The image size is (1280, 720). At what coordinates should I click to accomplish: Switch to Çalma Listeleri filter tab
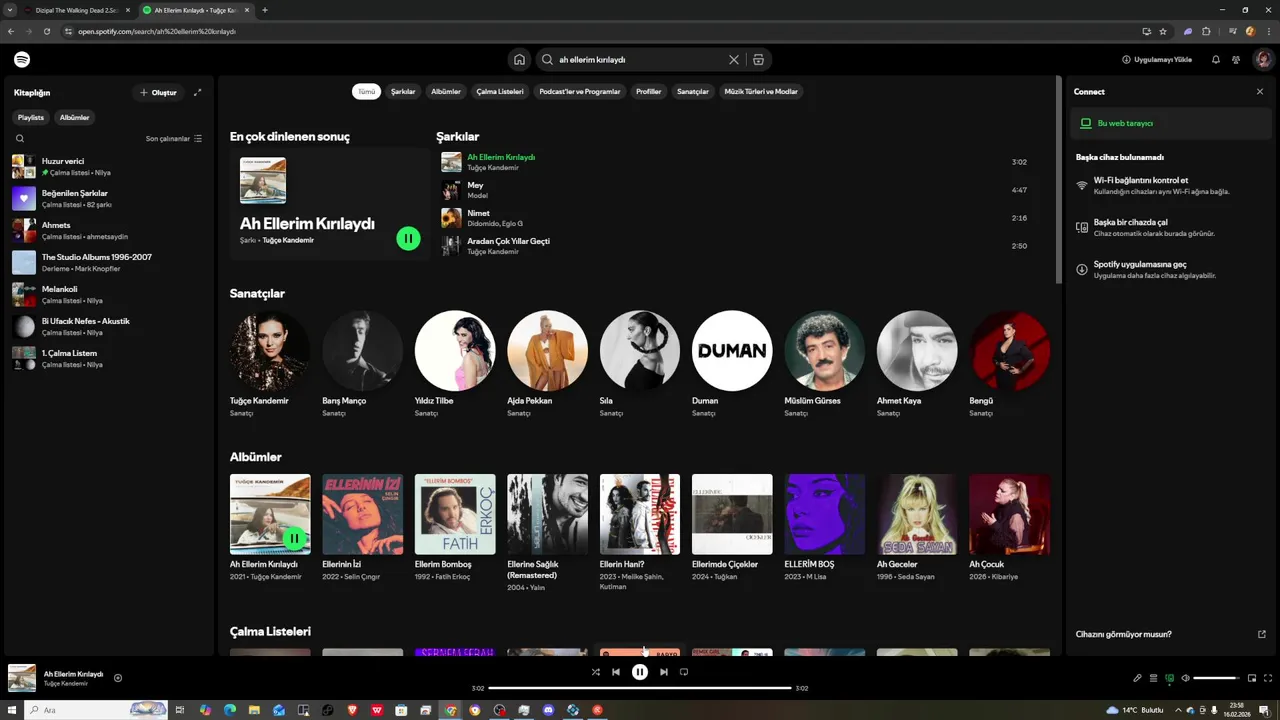coord(500,91)
